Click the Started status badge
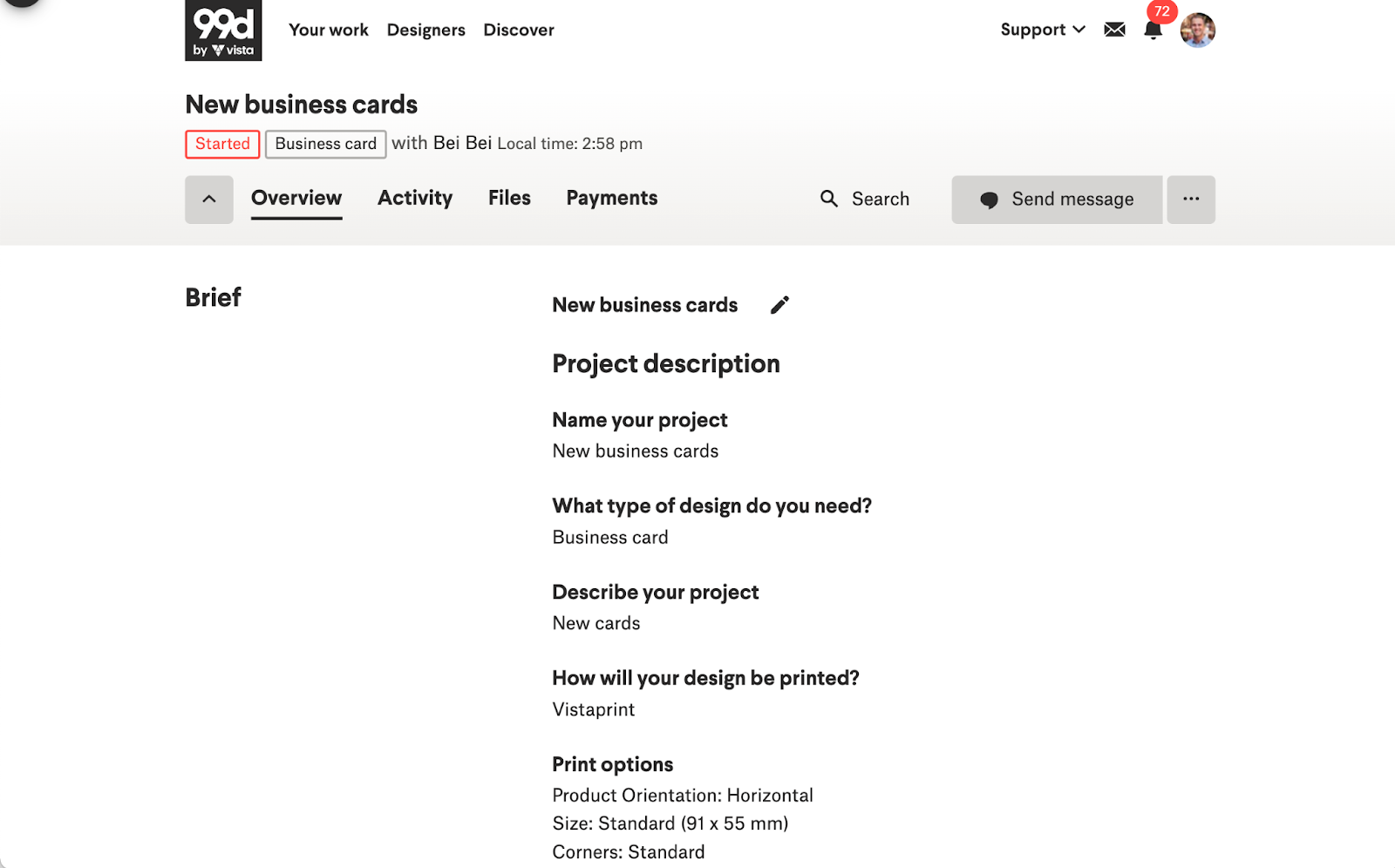Image resolution: width=1395 pixels, height=868 pixels. tap(222, 144)
